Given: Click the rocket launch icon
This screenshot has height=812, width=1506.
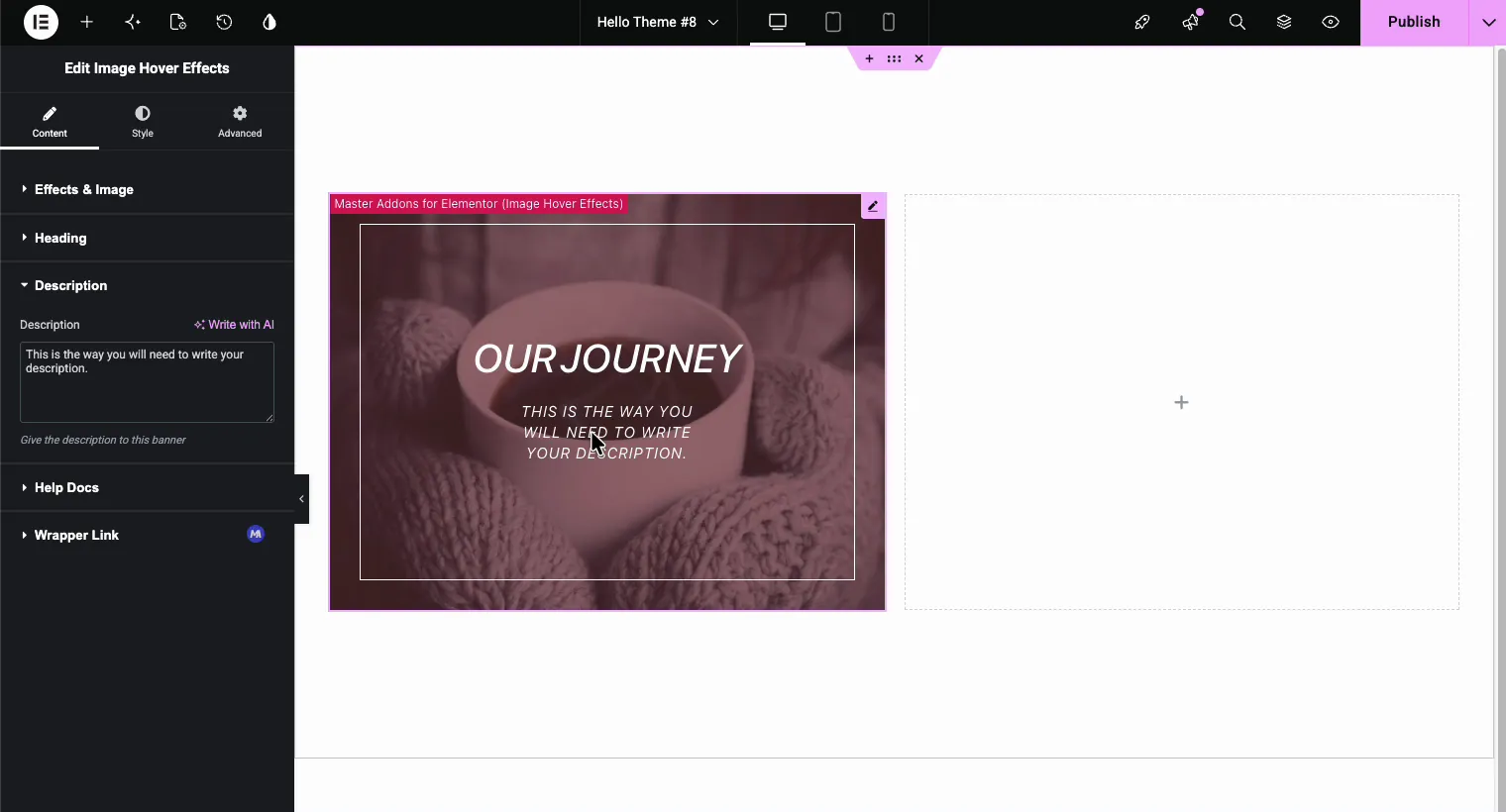Looking at the screenshot, I should [x=1142, y=22].
